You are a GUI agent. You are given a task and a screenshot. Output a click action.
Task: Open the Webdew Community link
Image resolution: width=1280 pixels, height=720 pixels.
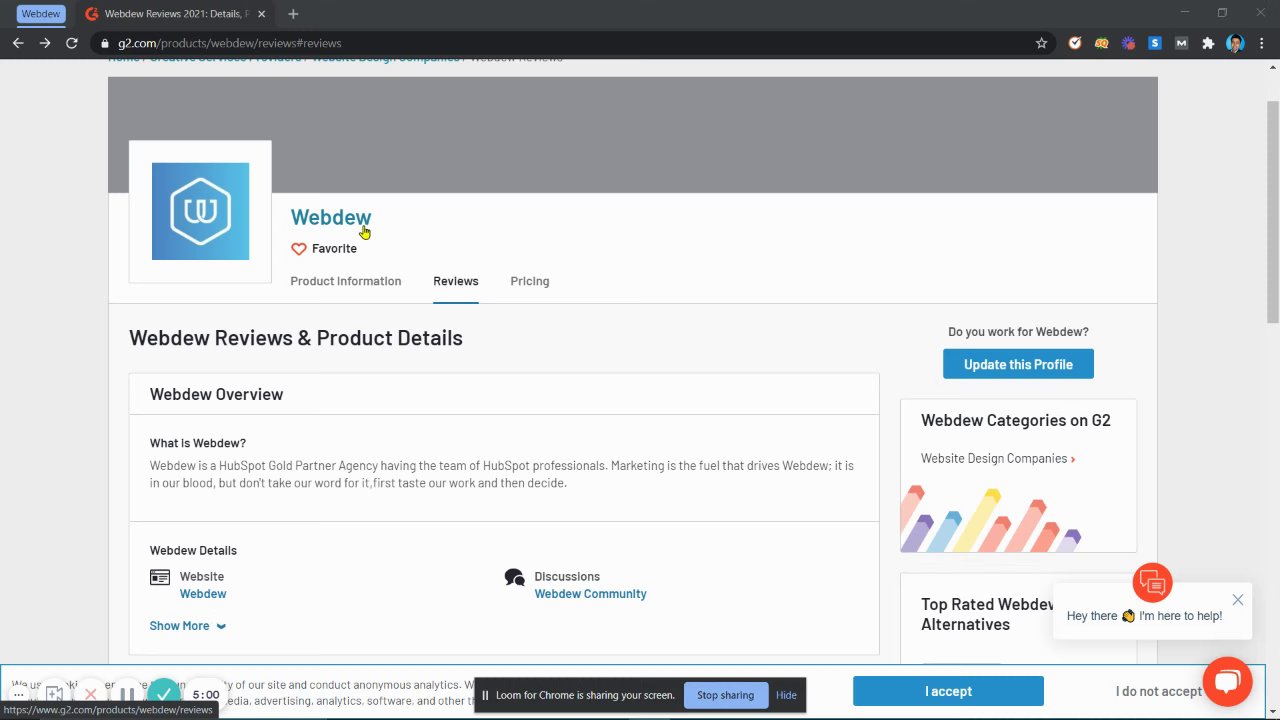tap(590, 594)
